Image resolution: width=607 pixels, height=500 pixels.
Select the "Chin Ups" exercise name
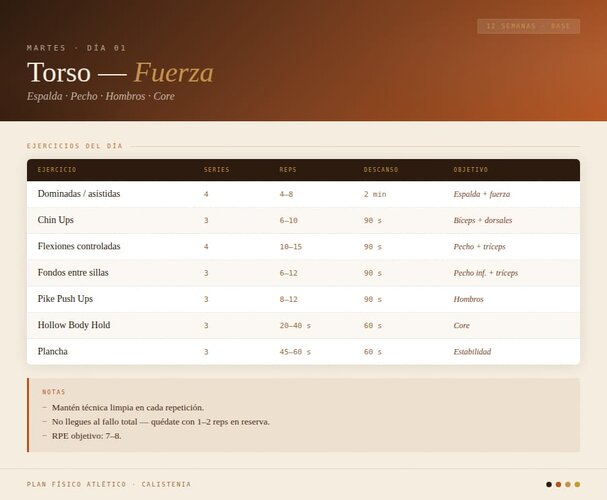pos(55,220)
